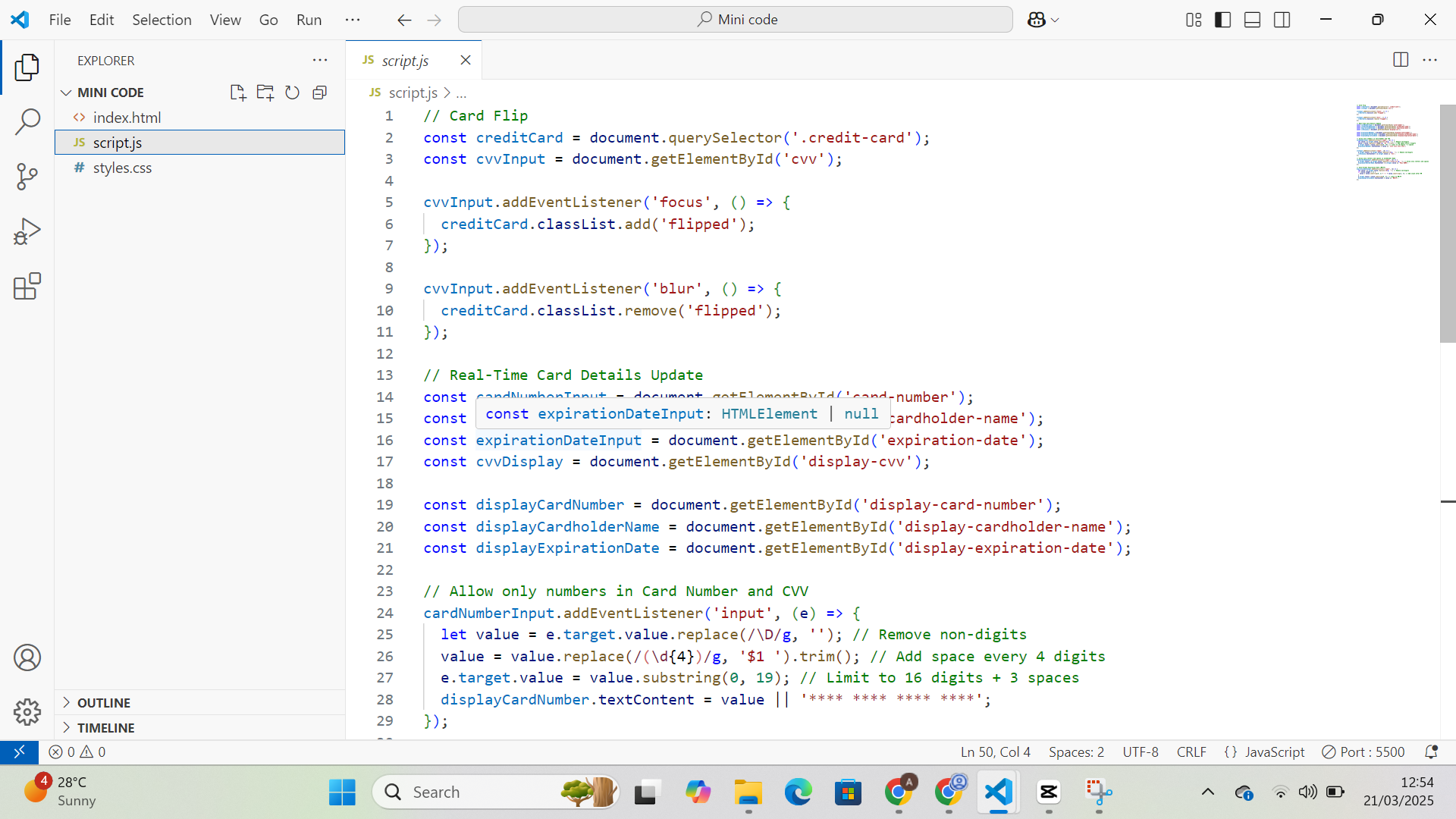Image resolution: width=1456 pixels, height=819 pixels.
Task: Open indentation settings via Spaces: 2
Action: 1076,752
